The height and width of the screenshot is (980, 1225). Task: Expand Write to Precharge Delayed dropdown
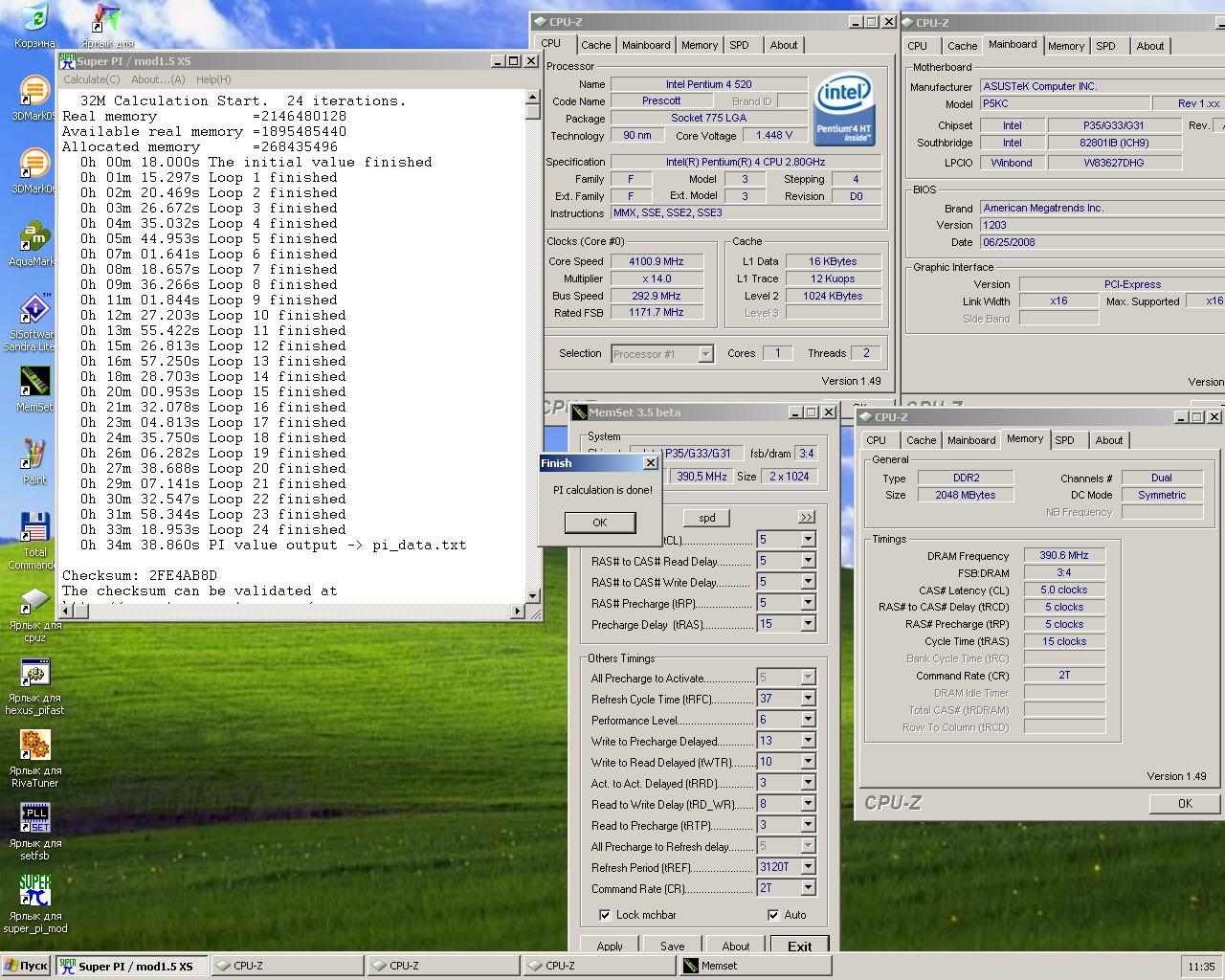[808, 741]
